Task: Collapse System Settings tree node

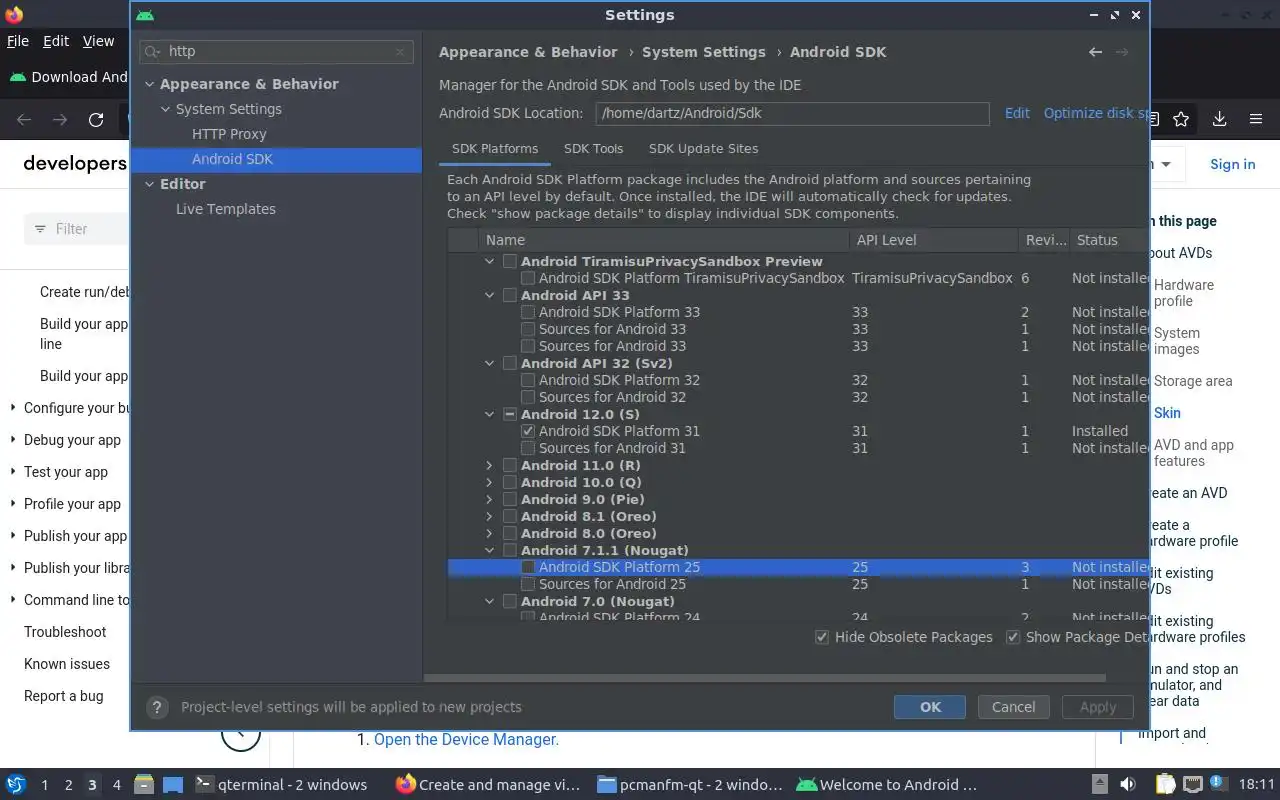Action: coord(166,109)
